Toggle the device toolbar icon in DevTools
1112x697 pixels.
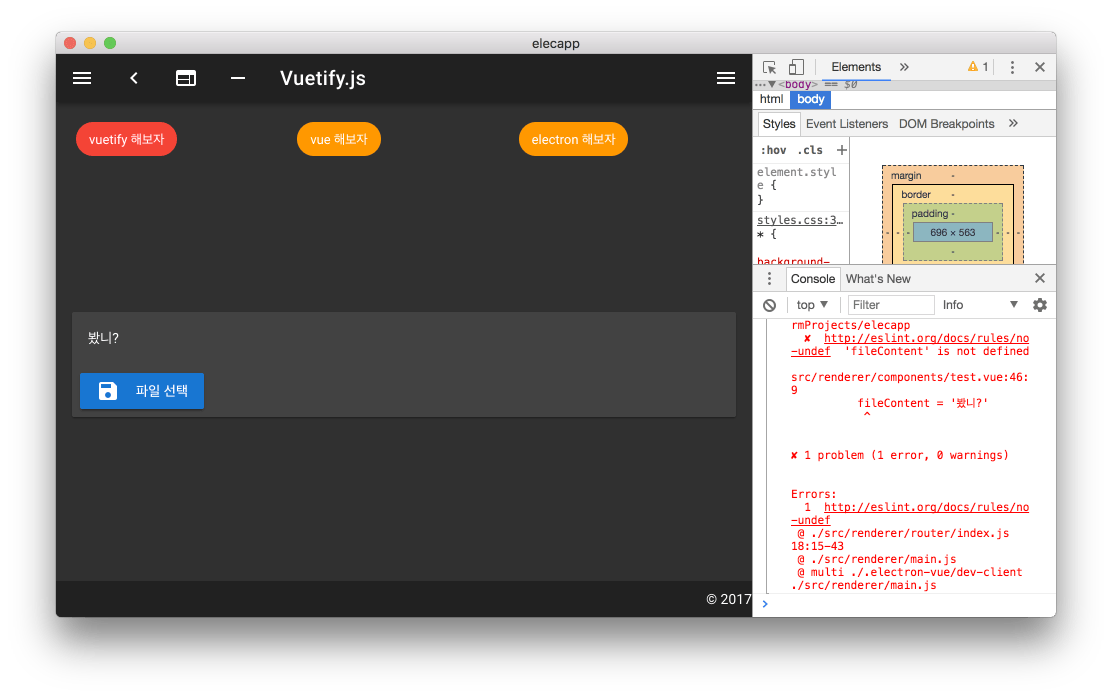point(796,67)
